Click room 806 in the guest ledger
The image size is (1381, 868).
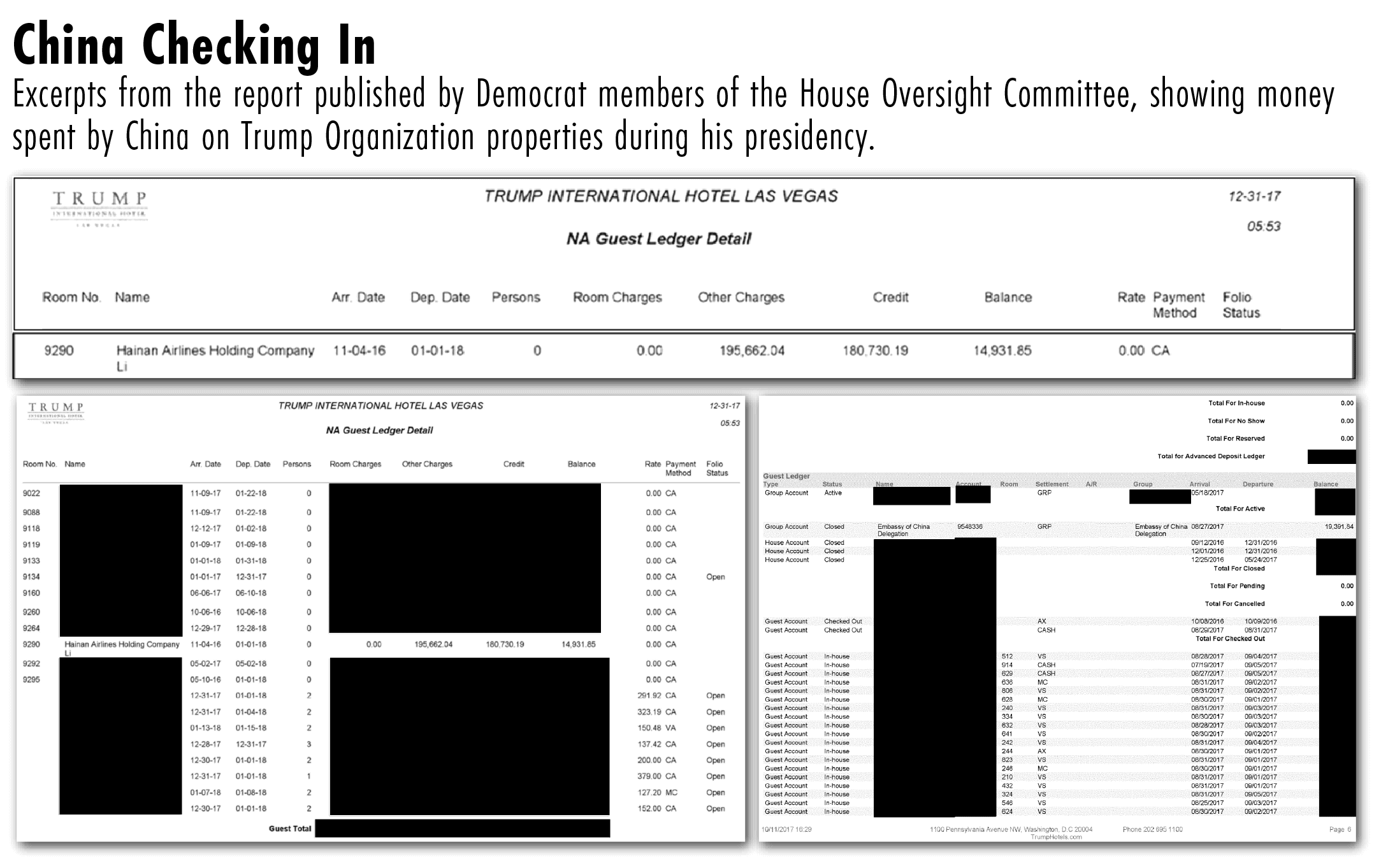click(x=1007, y=691)
